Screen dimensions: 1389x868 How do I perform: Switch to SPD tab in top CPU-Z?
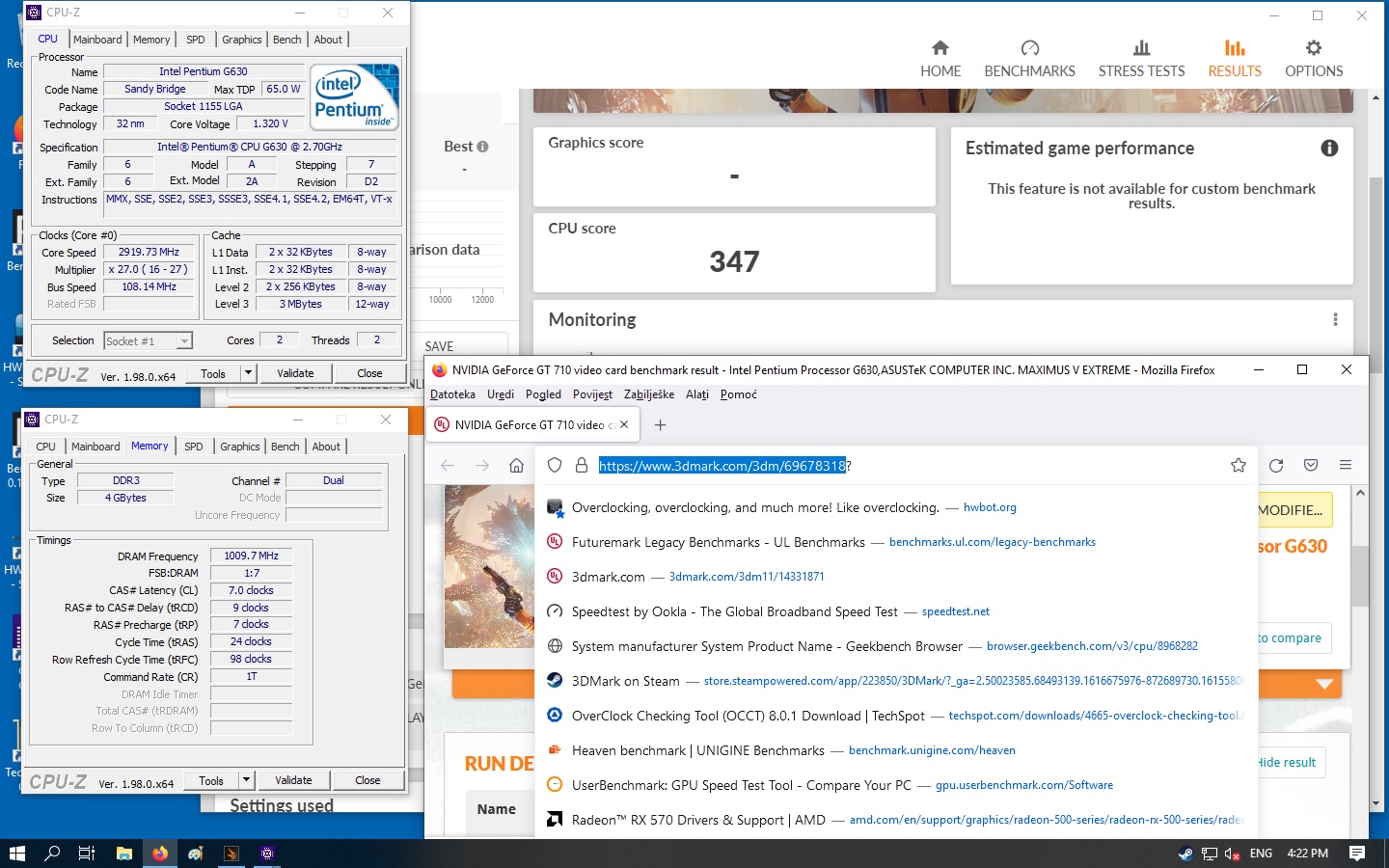tap(195, 40)
